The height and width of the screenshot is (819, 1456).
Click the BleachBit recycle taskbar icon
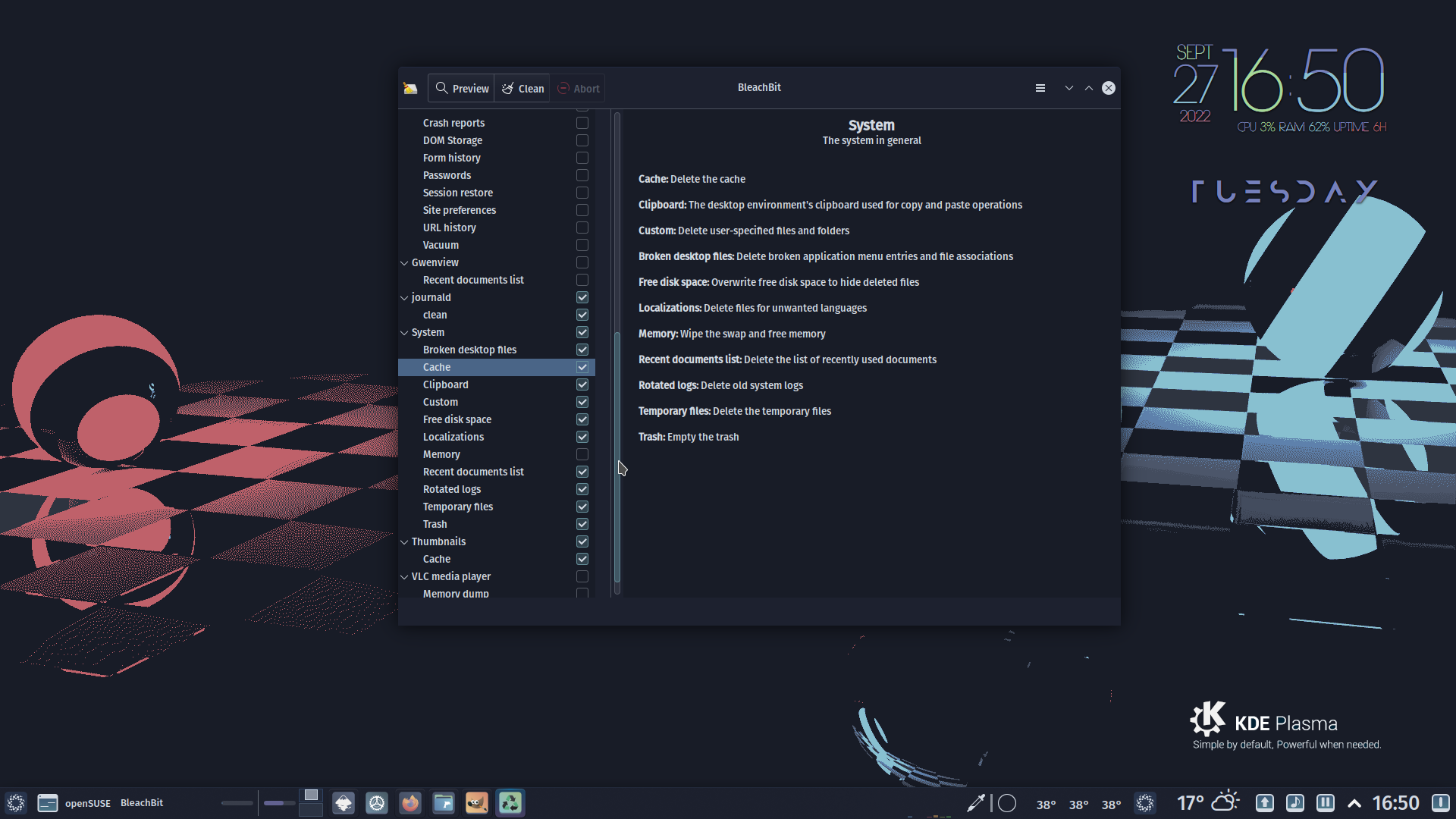tap(510, 803)
